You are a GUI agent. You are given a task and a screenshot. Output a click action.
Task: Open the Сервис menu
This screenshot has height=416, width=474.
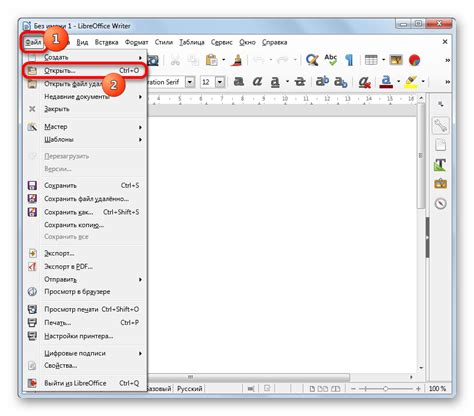coord(221,42)
